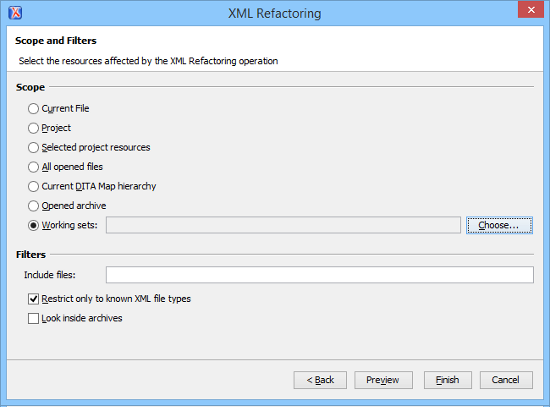Viewport: 550px width, 407px height.
Task: Go to previous step with Back button
Action: (x=320, y=380)
